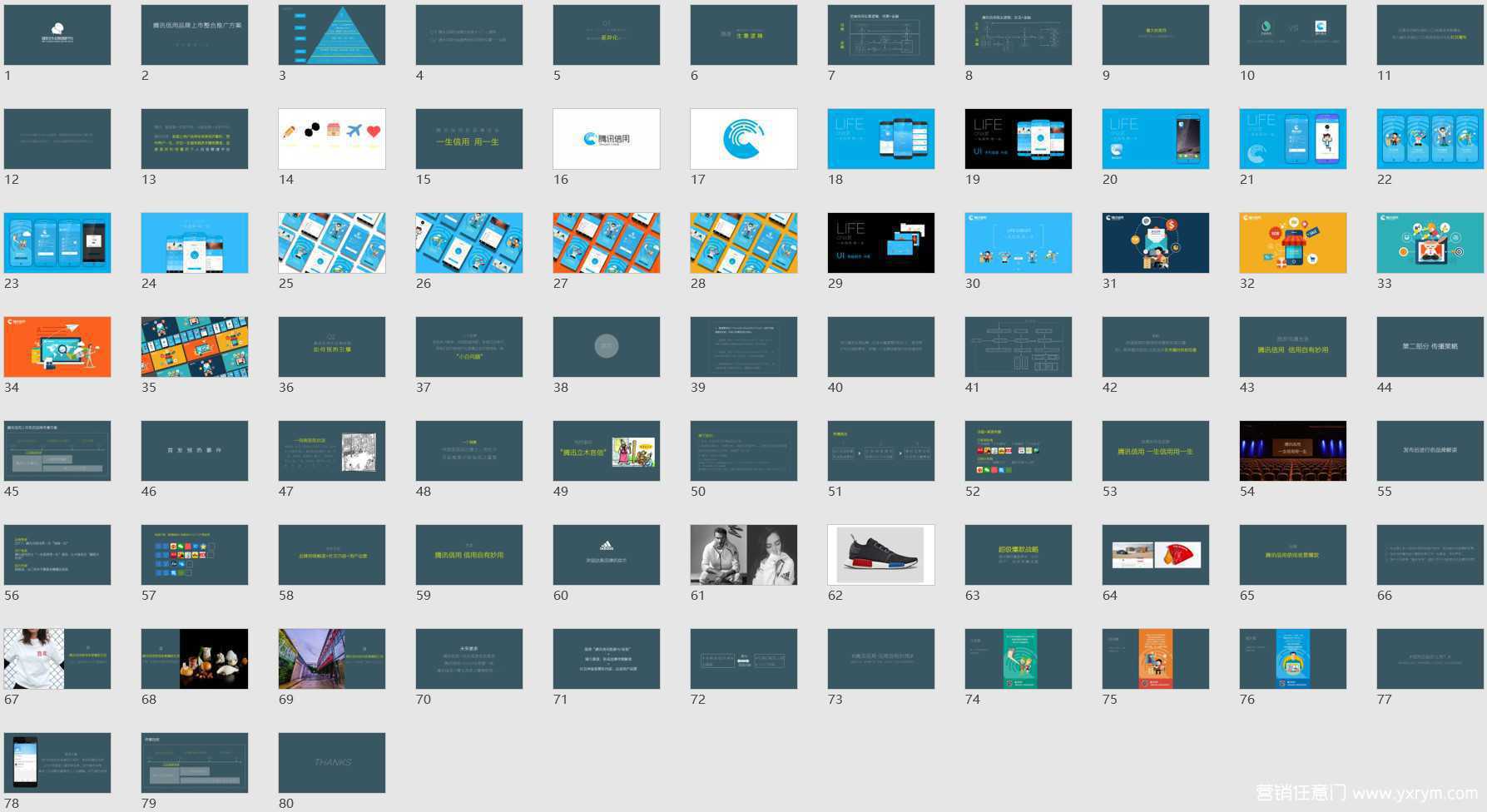Select slide 7 flowchart thumbnail

881,35
